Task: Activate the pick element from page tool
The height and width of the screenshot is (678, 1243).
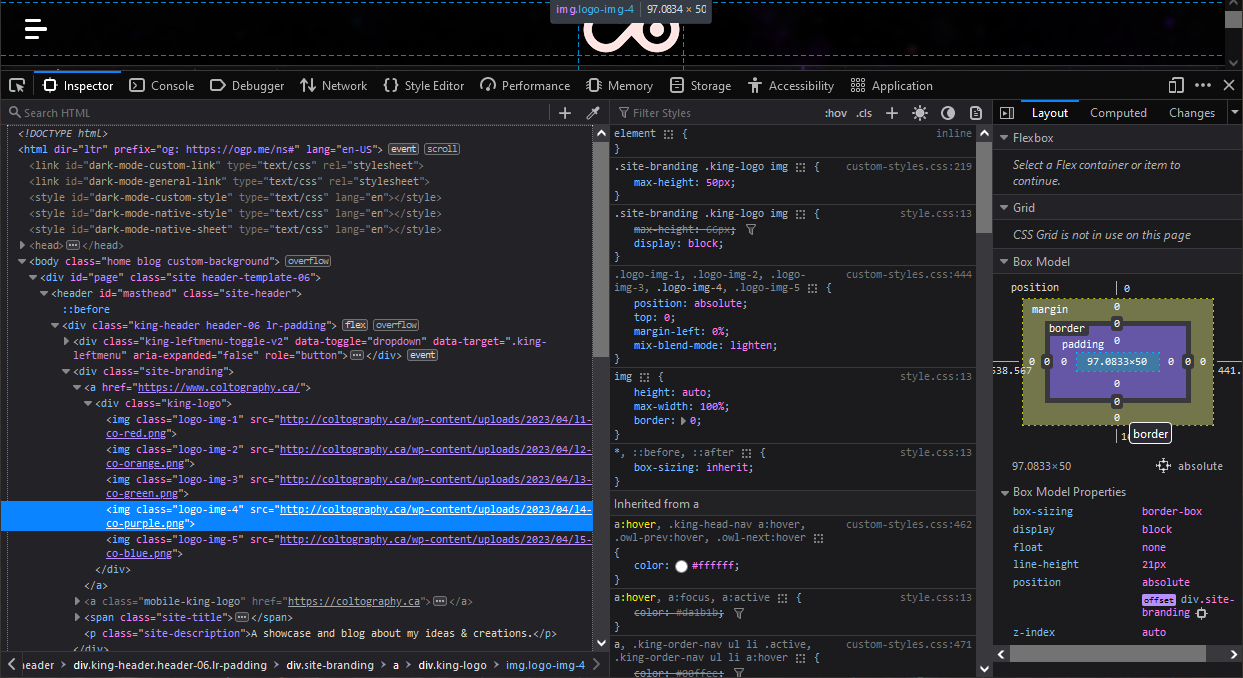Action: coord(17,86)
